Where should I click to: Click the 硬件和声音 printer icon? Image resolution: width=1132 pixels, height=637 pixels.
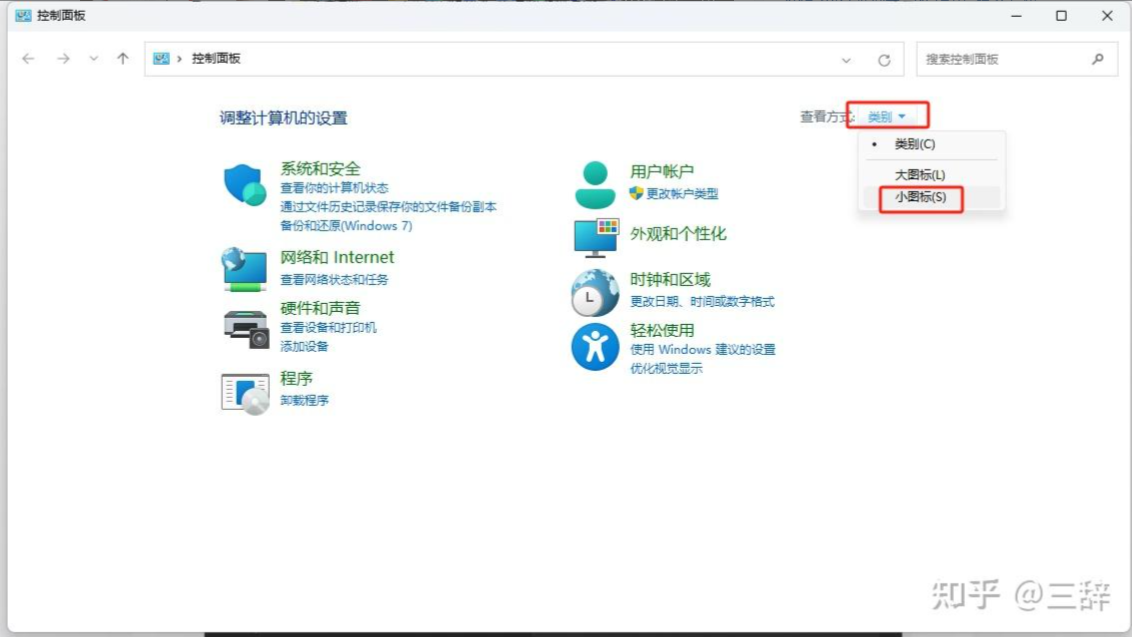245,328
